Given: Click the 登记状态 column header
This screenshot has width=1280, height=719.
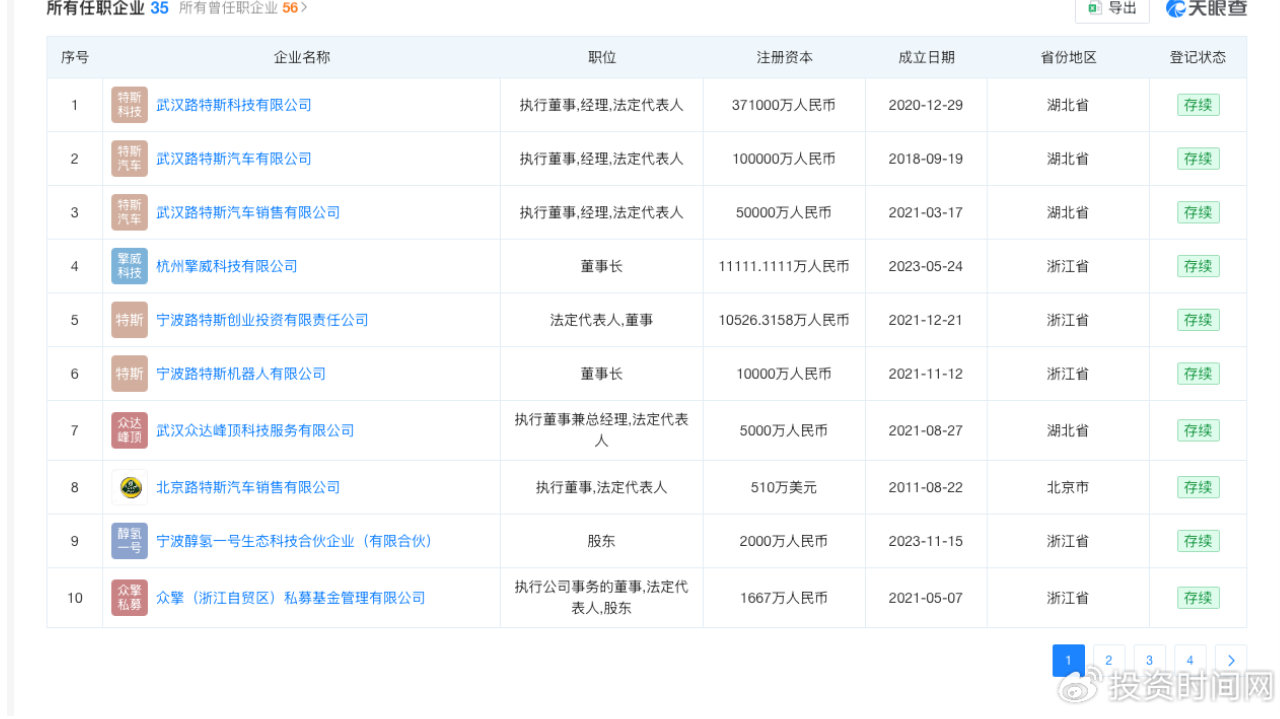Looking at the screenshot, I should pyautogui.click(x=1198, y=57).
